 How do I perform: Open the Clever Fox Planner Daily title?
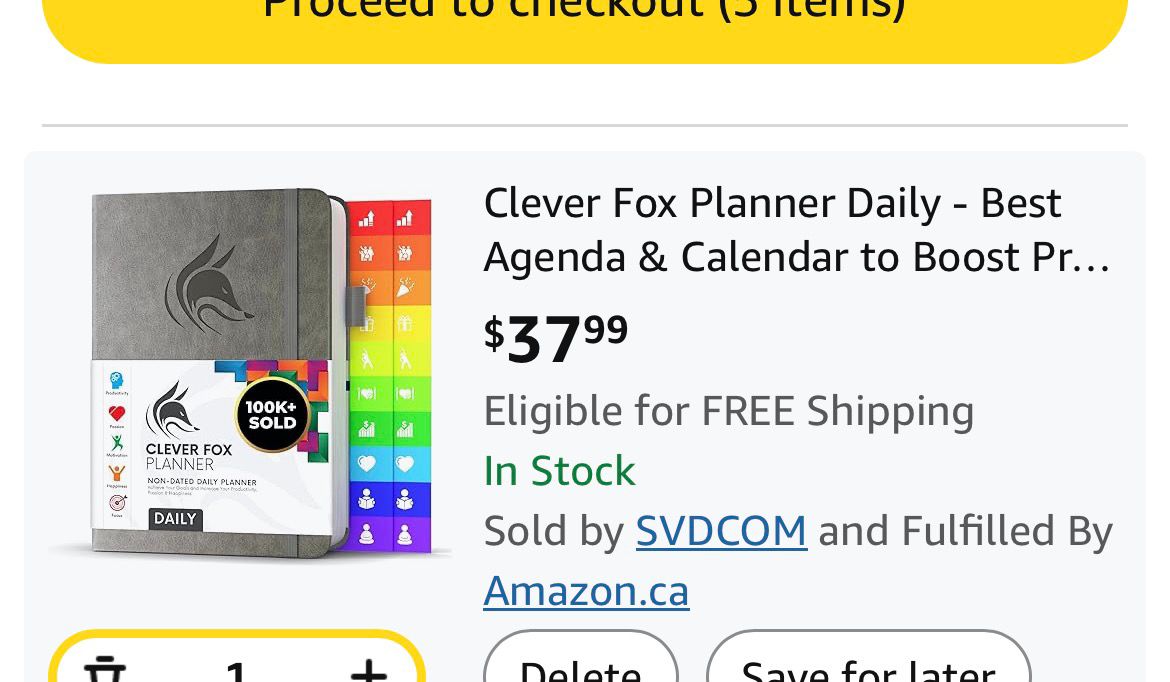pos(796,230)
